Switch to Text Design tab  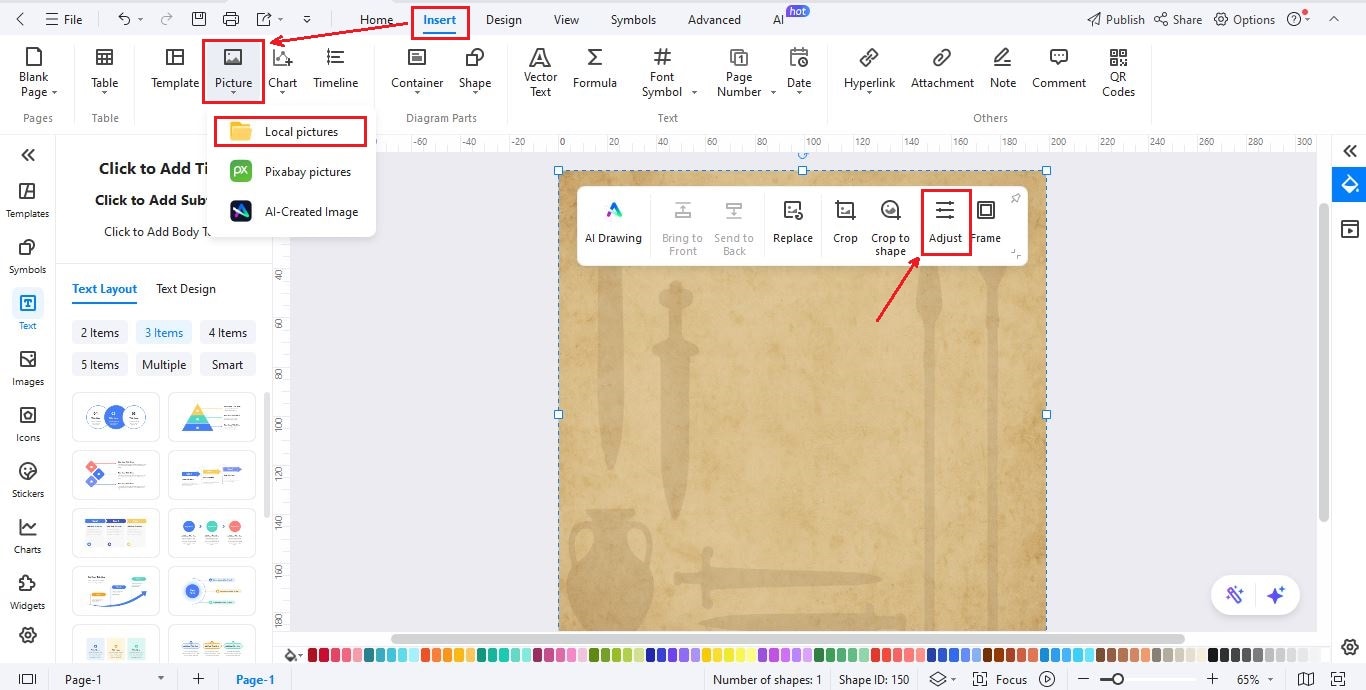(185, 289)
